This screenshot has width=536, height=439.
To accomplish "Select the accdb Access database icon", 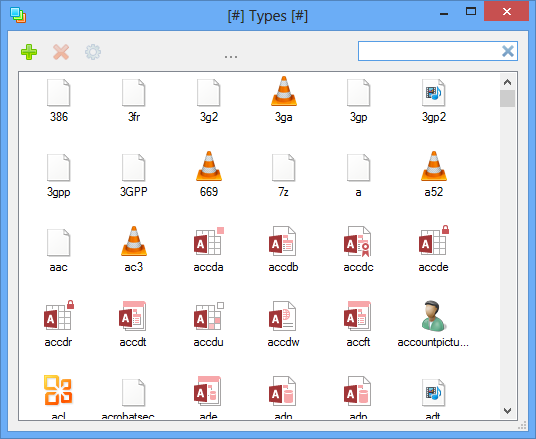I will (x=283, y=241).
